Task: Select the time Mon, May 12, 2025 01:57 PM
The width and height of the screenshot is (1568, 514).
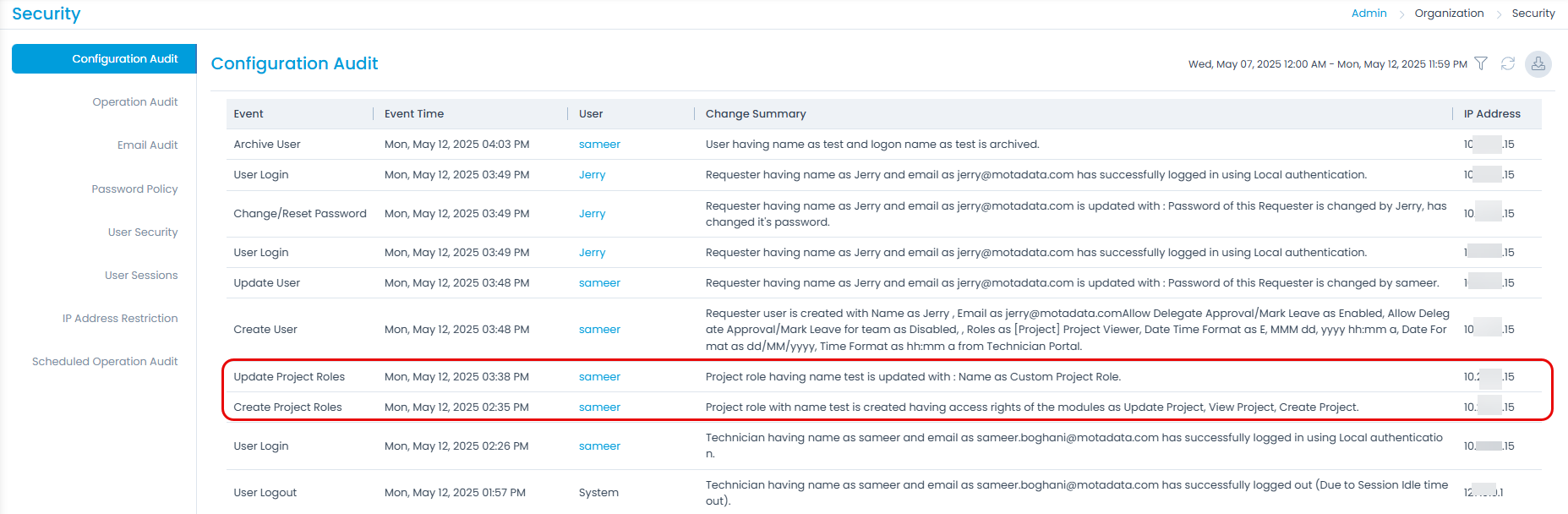Action: pyautogui.click(x=455, y=492)
